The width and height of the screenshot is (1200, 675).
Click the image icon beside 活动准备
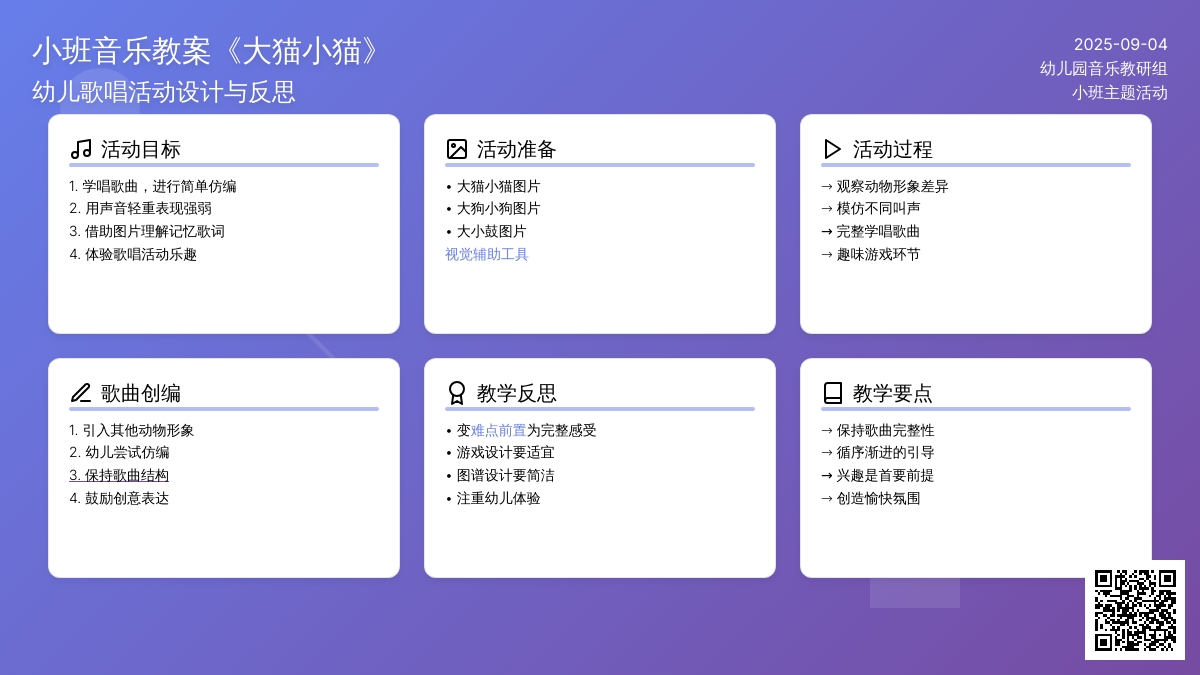click(x=457, y=149)
